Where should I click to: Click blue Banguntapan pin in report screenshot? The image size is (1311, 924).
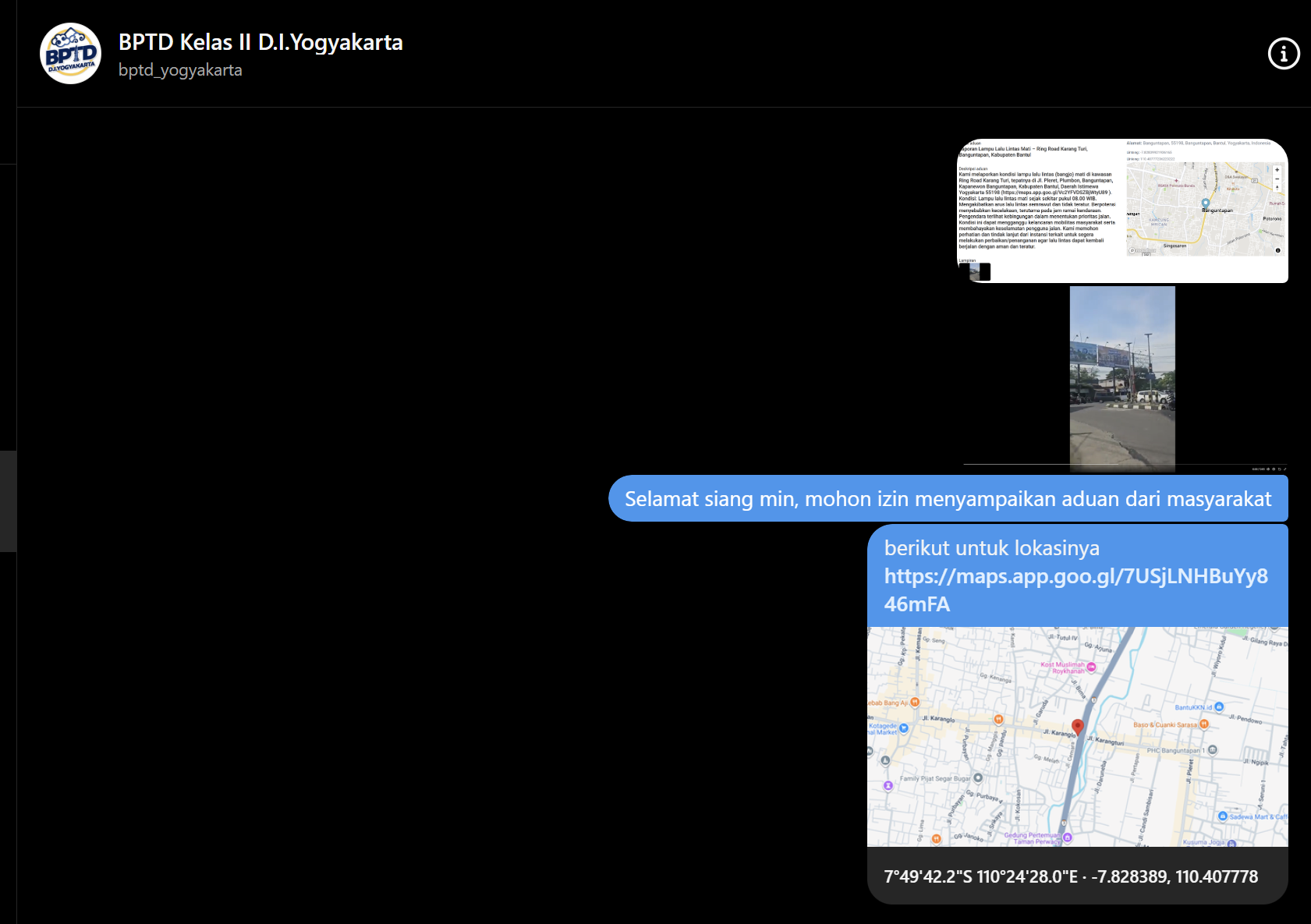coord(1205,203)
